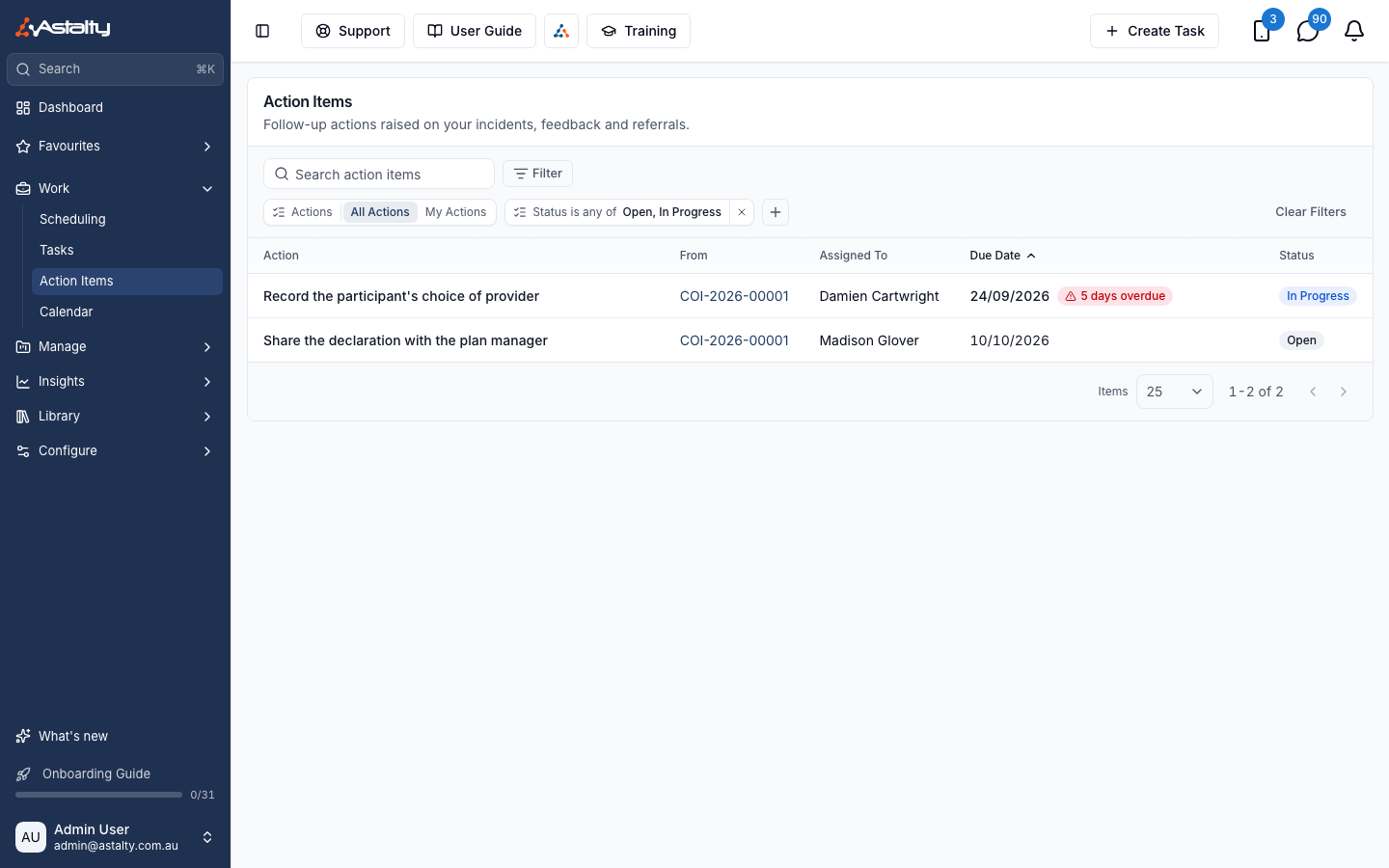The width and height of the screenshot is (1389, 868).
Task: Open the COI-2026-00001 link for Damien Cartwright
Action: point(734,296)
